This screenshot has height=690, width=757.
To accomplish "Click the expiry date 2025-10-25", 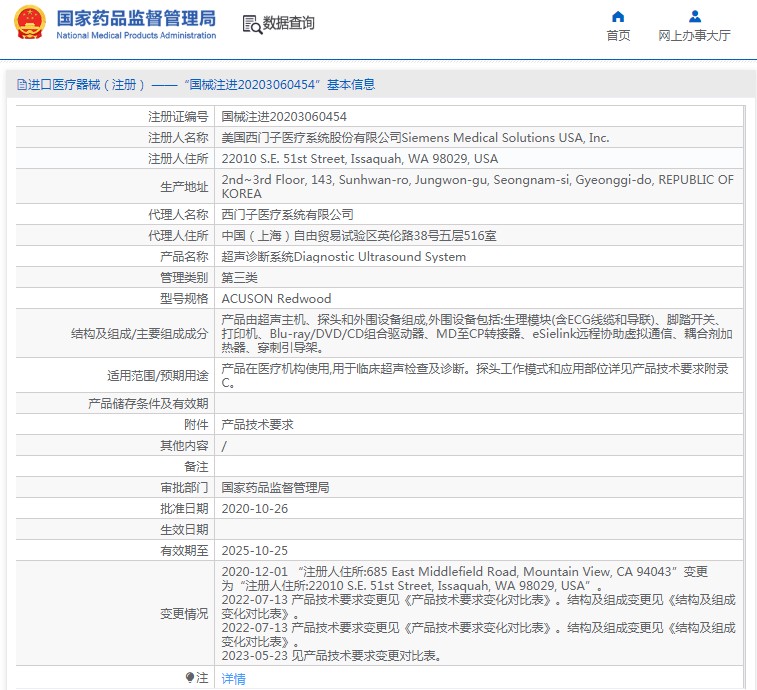I will click(x=254, y=551).
